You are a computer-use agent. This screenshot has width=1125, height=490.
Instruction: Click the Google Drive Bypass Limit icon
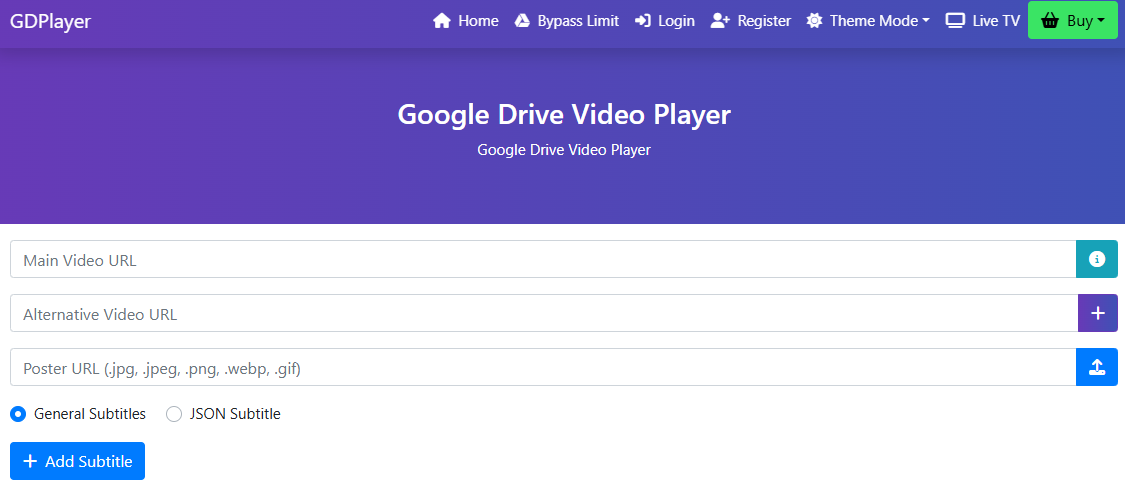[x=522, y=21]
